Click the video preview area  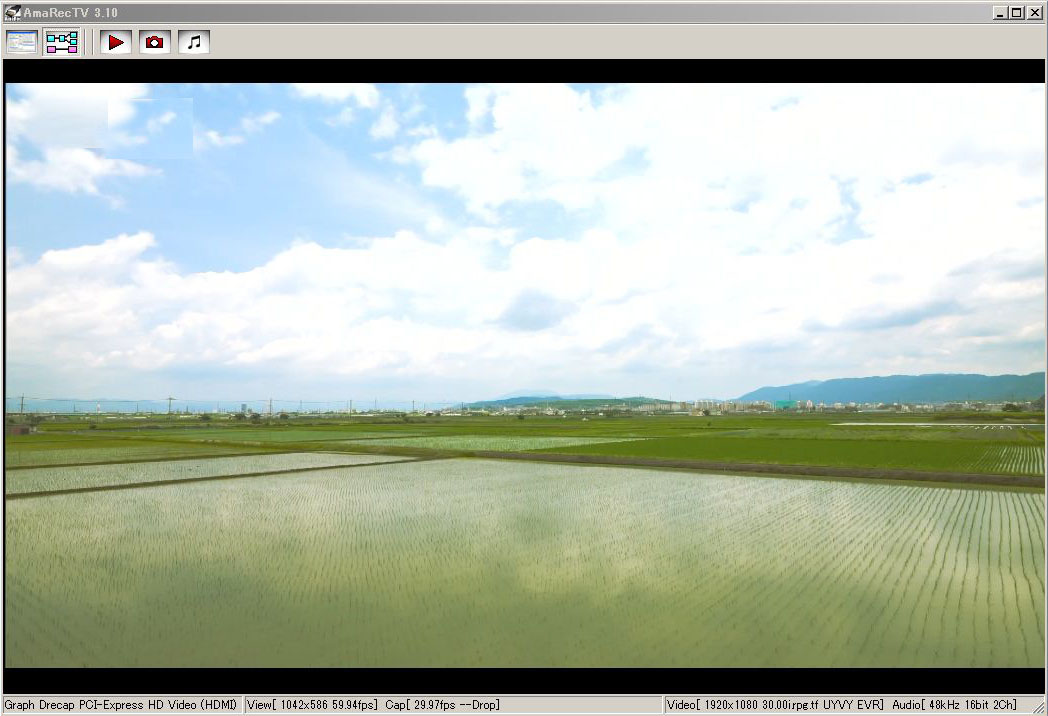[x=524, y=375]
